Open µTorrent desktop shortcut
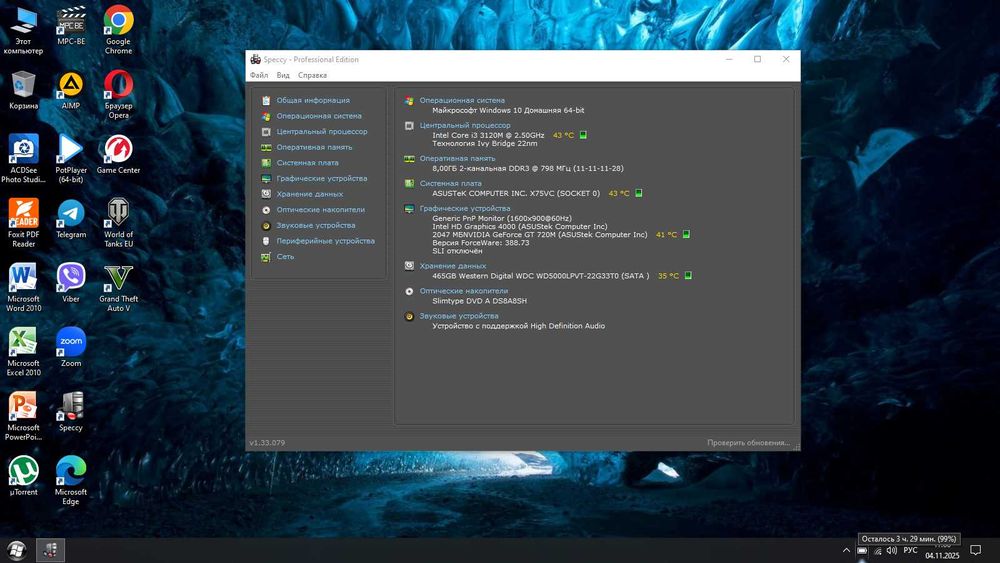 24,476
